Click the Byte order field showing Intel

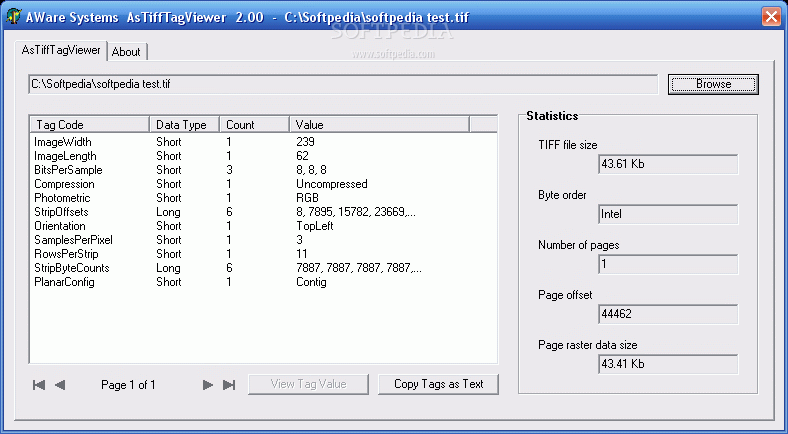(668, 214)
